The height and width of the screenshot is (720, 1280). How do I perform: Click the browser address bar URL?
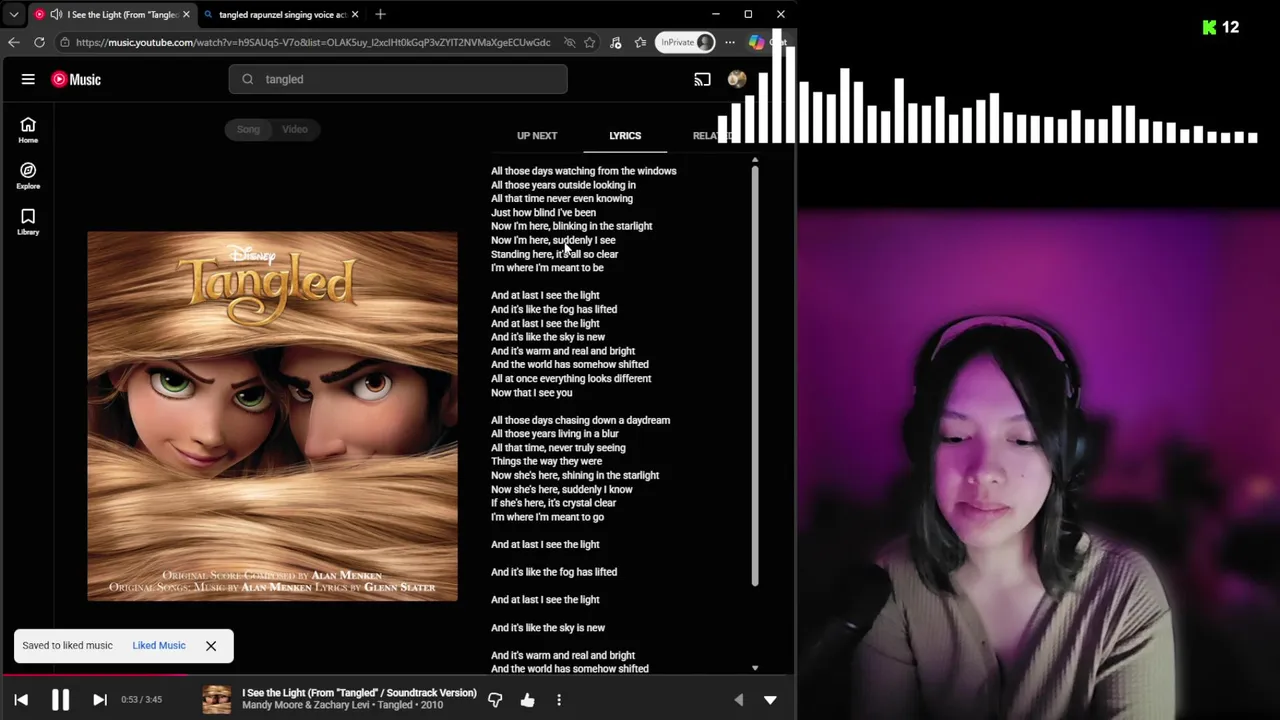(313, 42)
